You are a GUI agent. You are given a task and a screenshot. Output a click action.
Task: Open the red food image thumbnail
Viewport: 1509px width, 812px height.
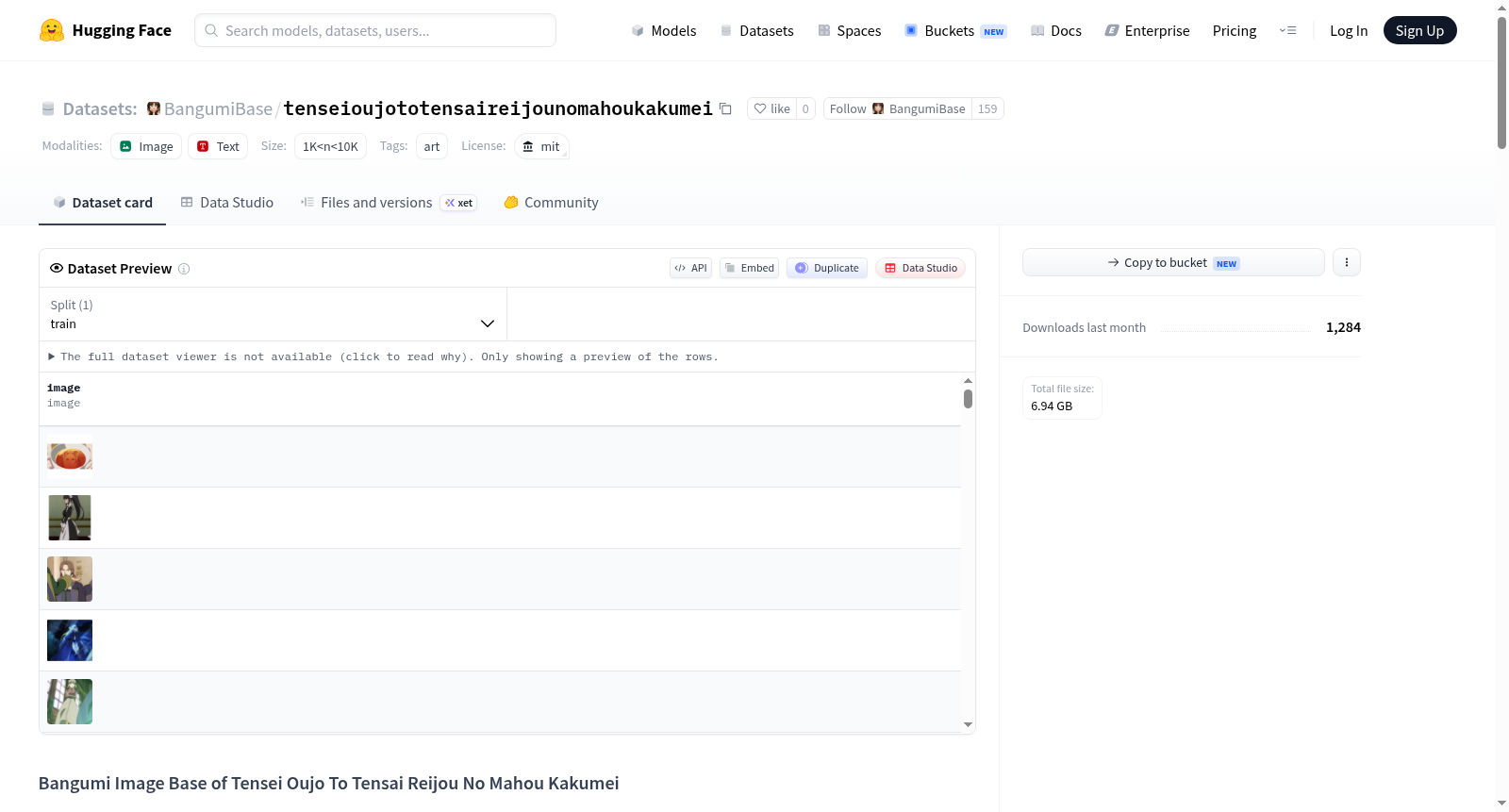[70, 456]
